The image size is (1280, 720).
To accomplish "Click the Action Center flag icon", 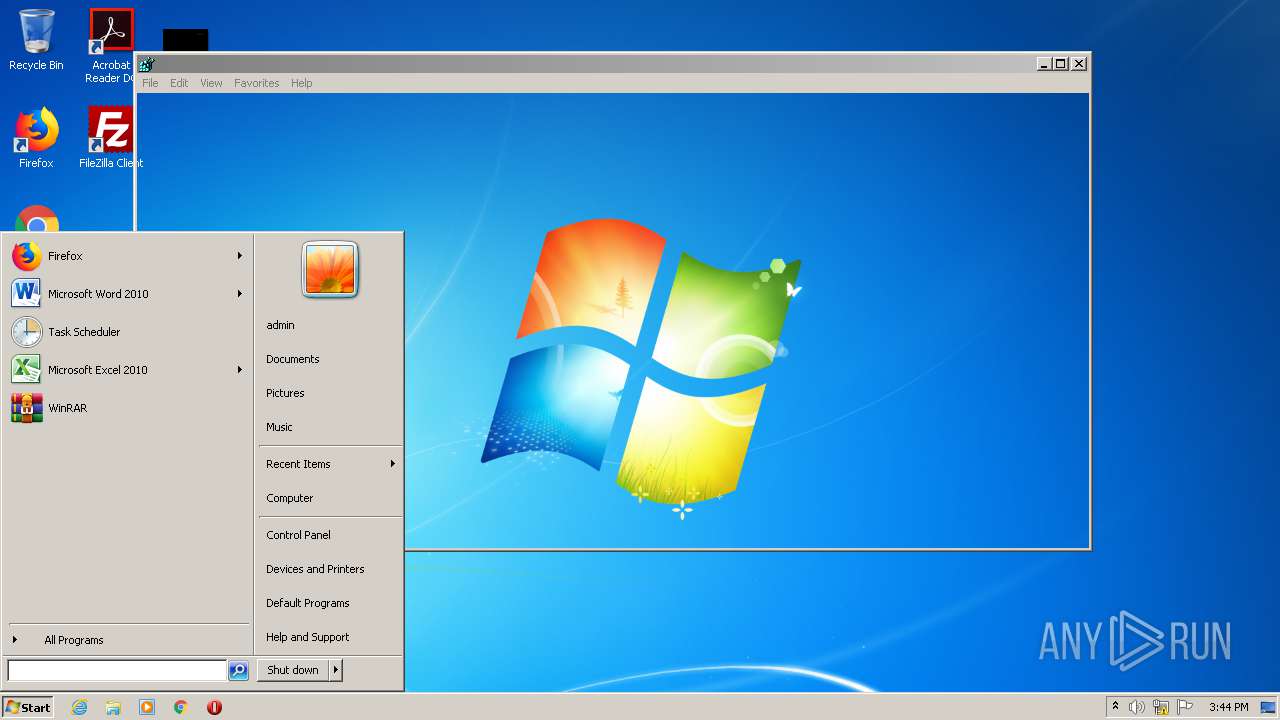I will click(x=1185, y=707).
